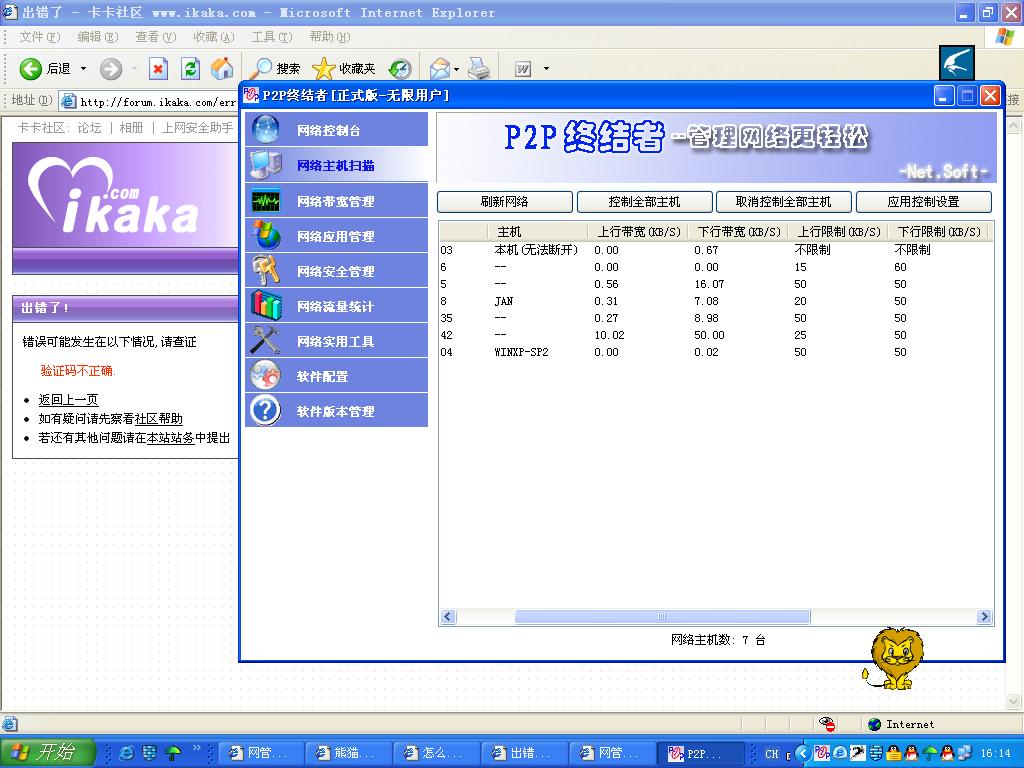The width and height of the screenshot is (1024, 768).
Task: Click 控制全部主机 button
Action: click(645, 202)
